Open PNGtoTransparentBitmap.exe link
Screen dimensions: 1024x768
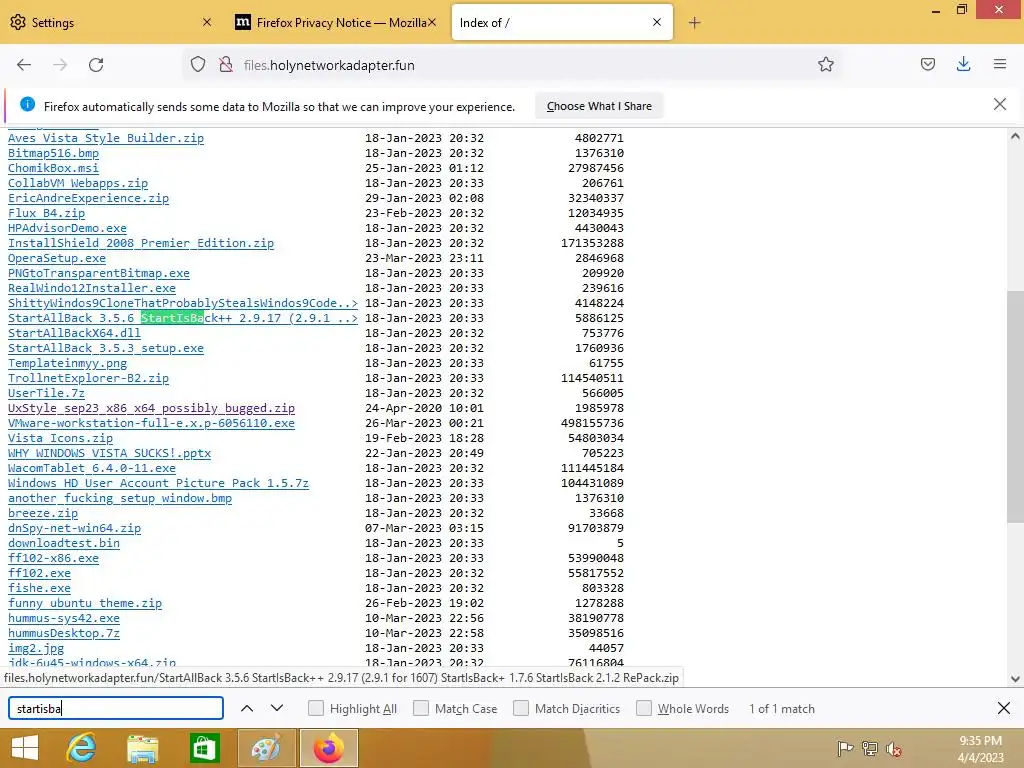[99, 273]
